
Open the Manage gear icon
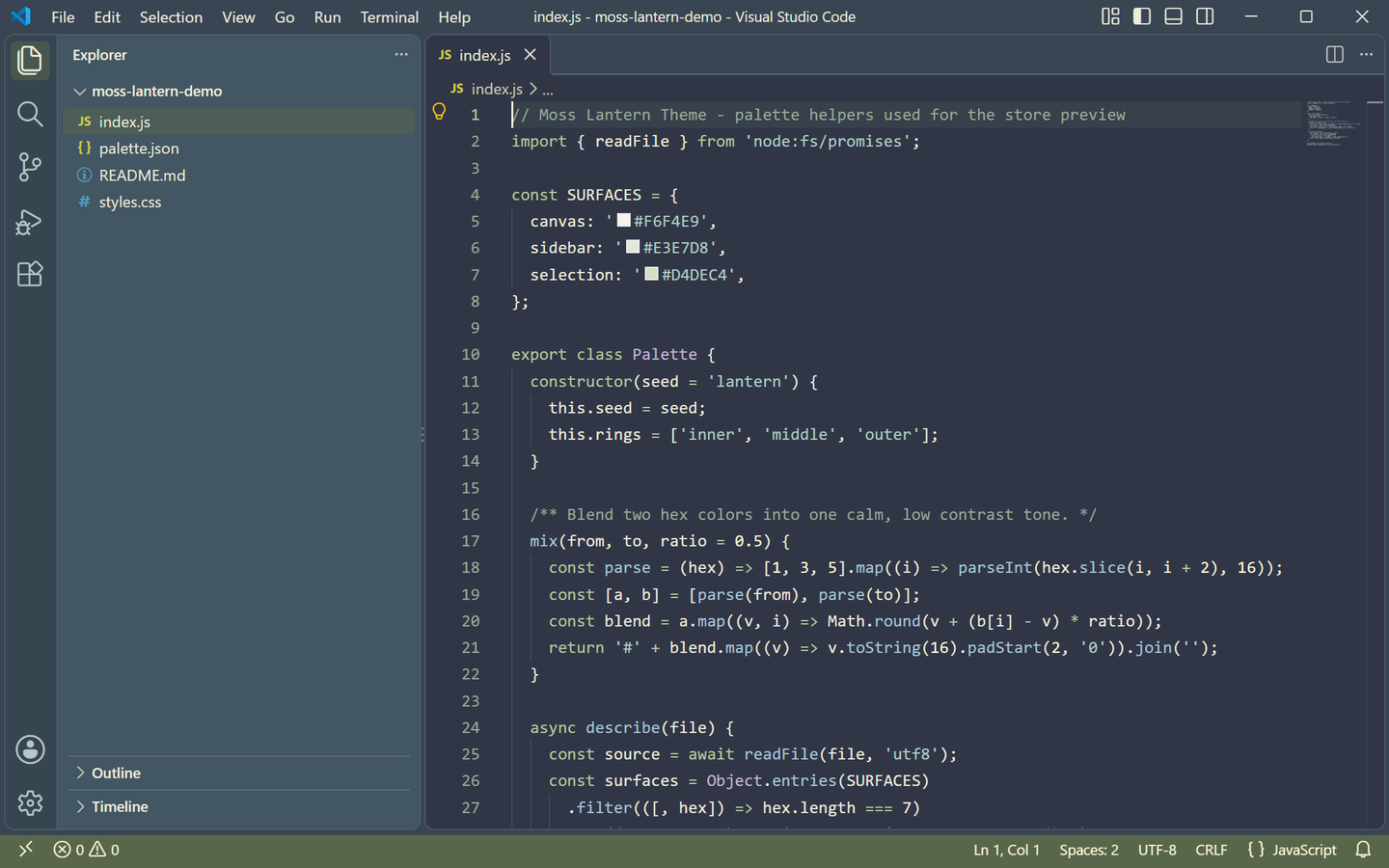(x=30, y=802)
